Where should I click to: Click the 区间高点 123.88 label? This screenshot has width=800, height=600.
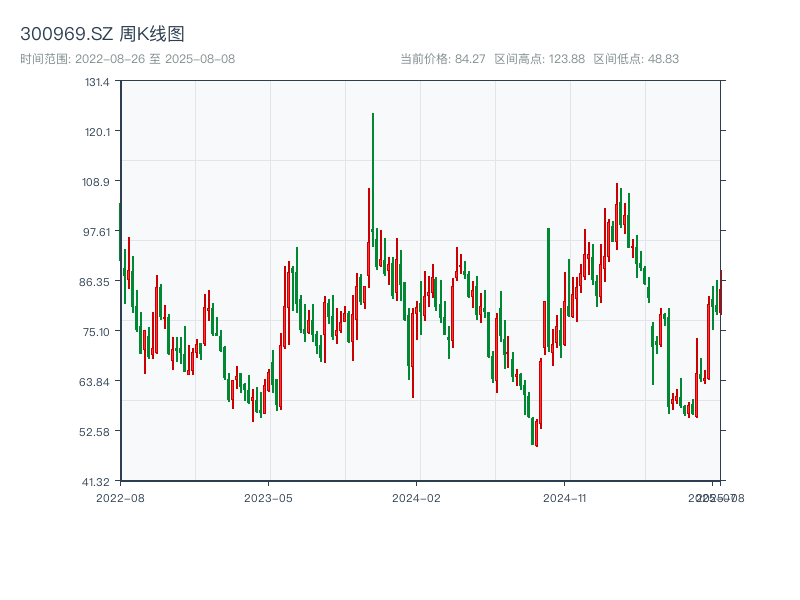[540, 59]
